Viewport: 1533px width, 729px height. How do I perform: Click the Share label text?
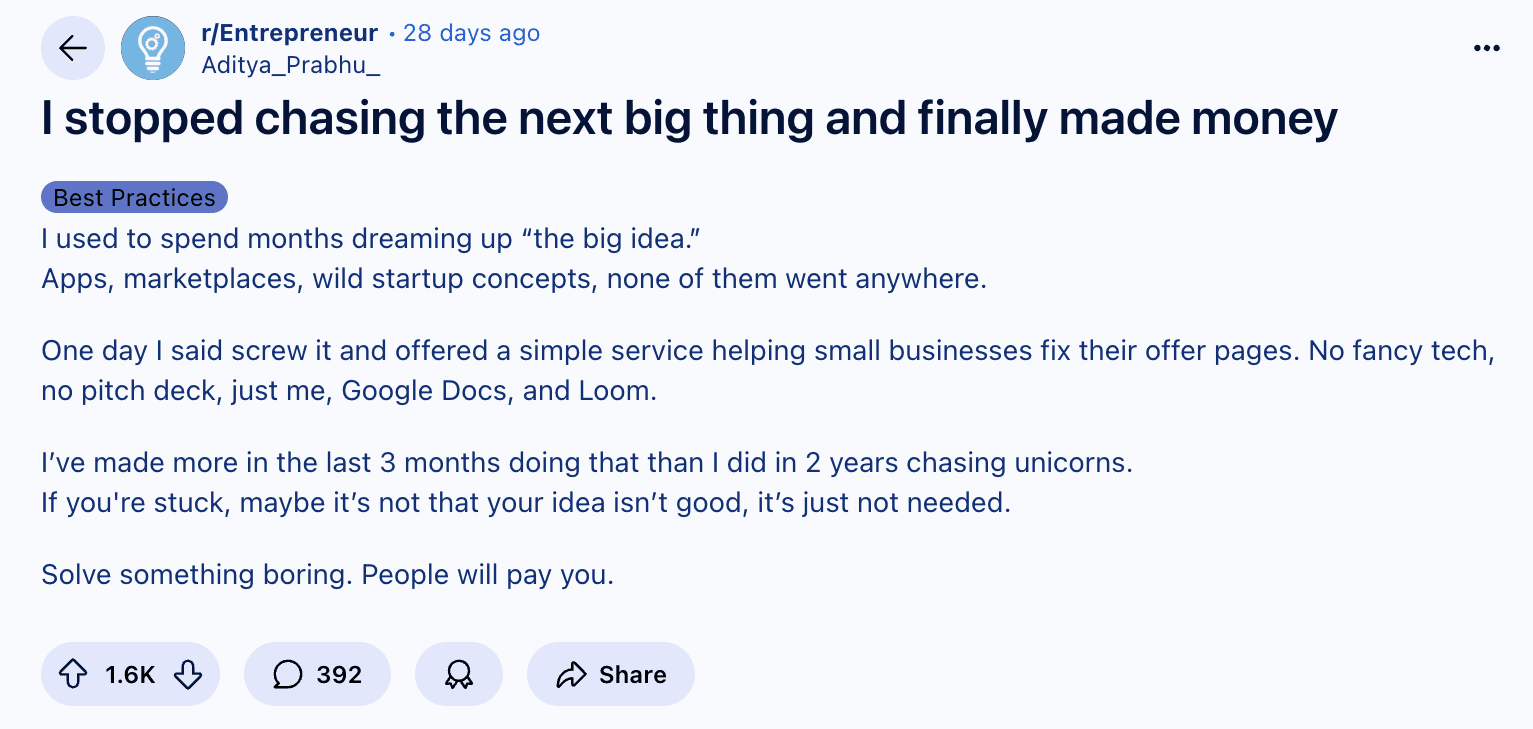[x=633, y=675]
